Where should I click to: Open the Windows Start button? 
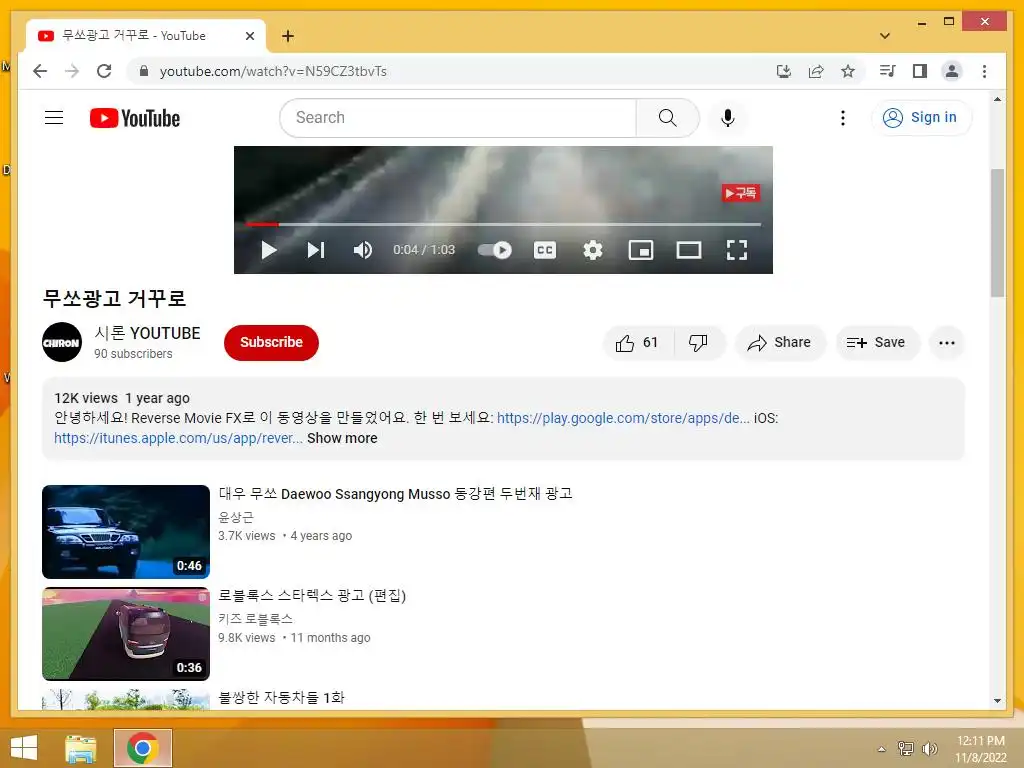[x=24, y=748]
